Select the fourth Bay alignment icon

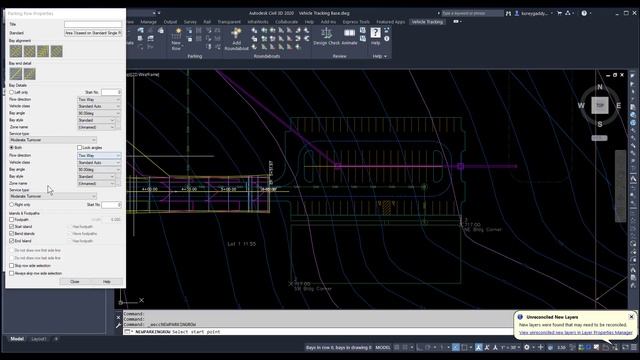(x=56, y=51)
